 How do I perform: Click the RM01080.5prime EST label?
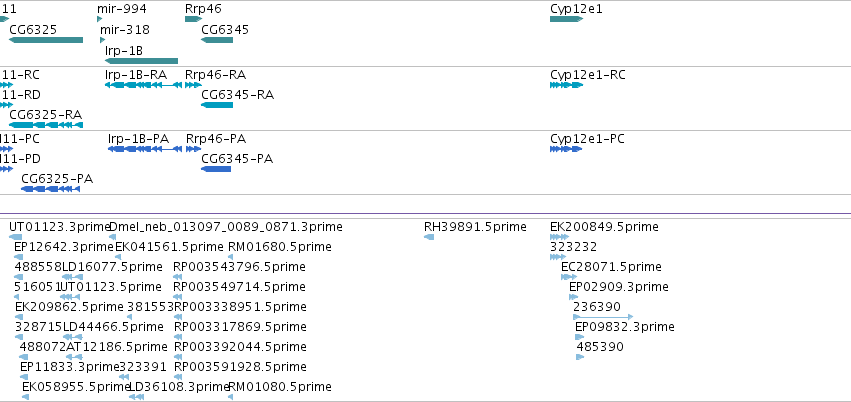coord(280,387)
